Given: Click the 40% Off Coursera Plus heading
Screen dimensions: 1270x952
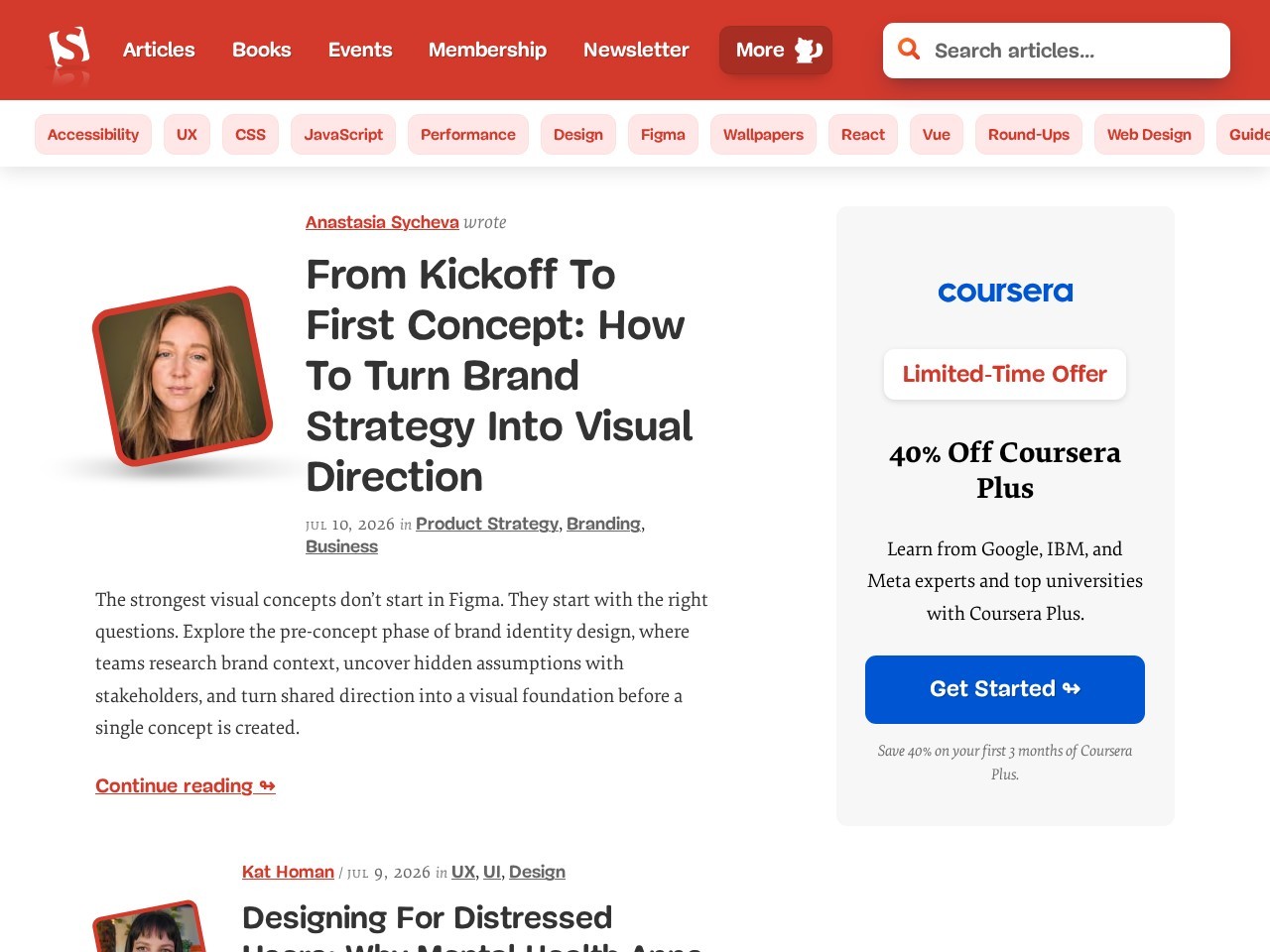Looking at the screenshot, I should coord(1005,470).
